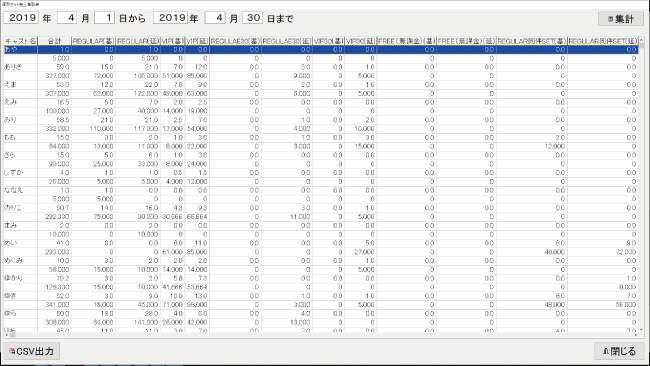Click the 307,000 total cell

54,93
